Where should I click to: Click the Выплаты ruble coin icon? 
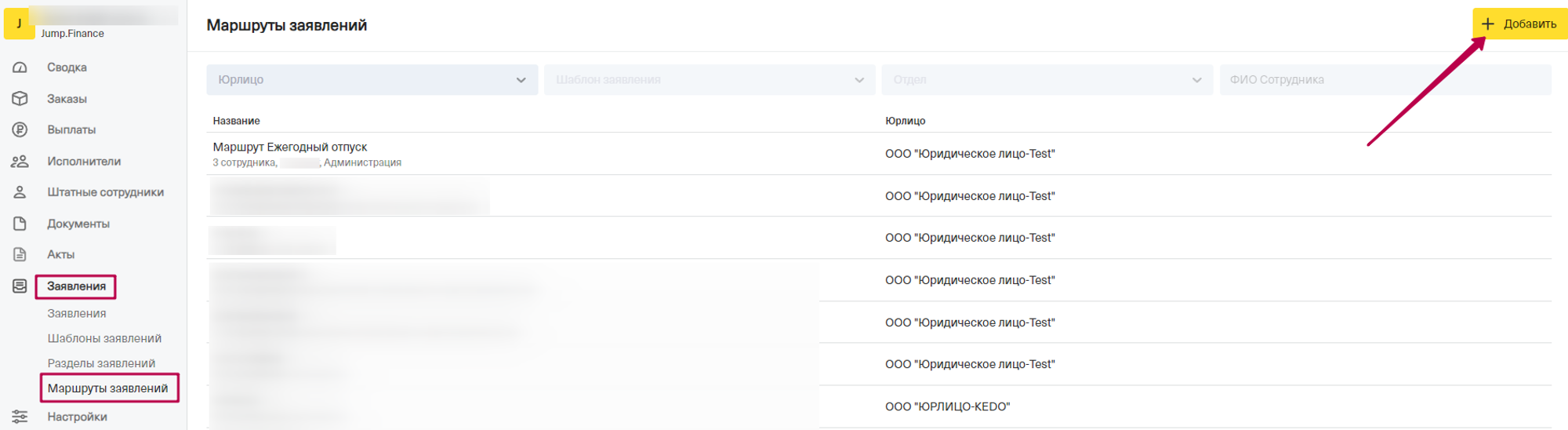click(20, 129)
